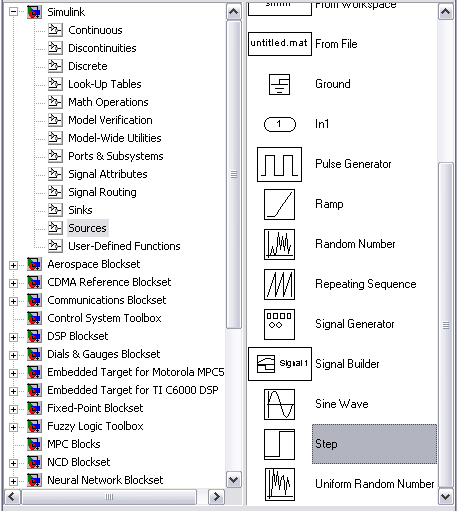Select the Repeating Sequence block icon

pos(279,284)
